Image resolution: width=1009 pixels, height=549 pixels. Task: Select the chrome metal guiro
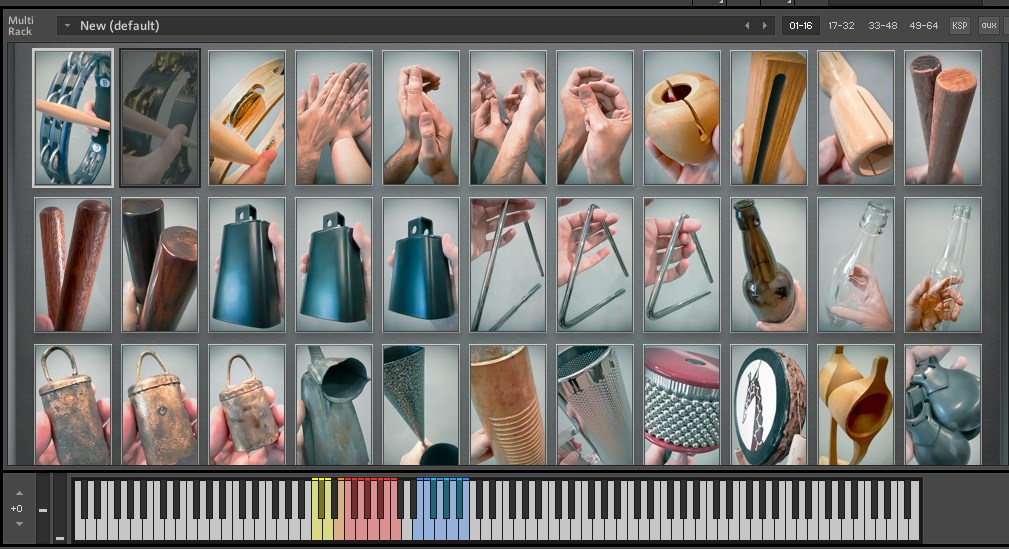pos(595,405)
